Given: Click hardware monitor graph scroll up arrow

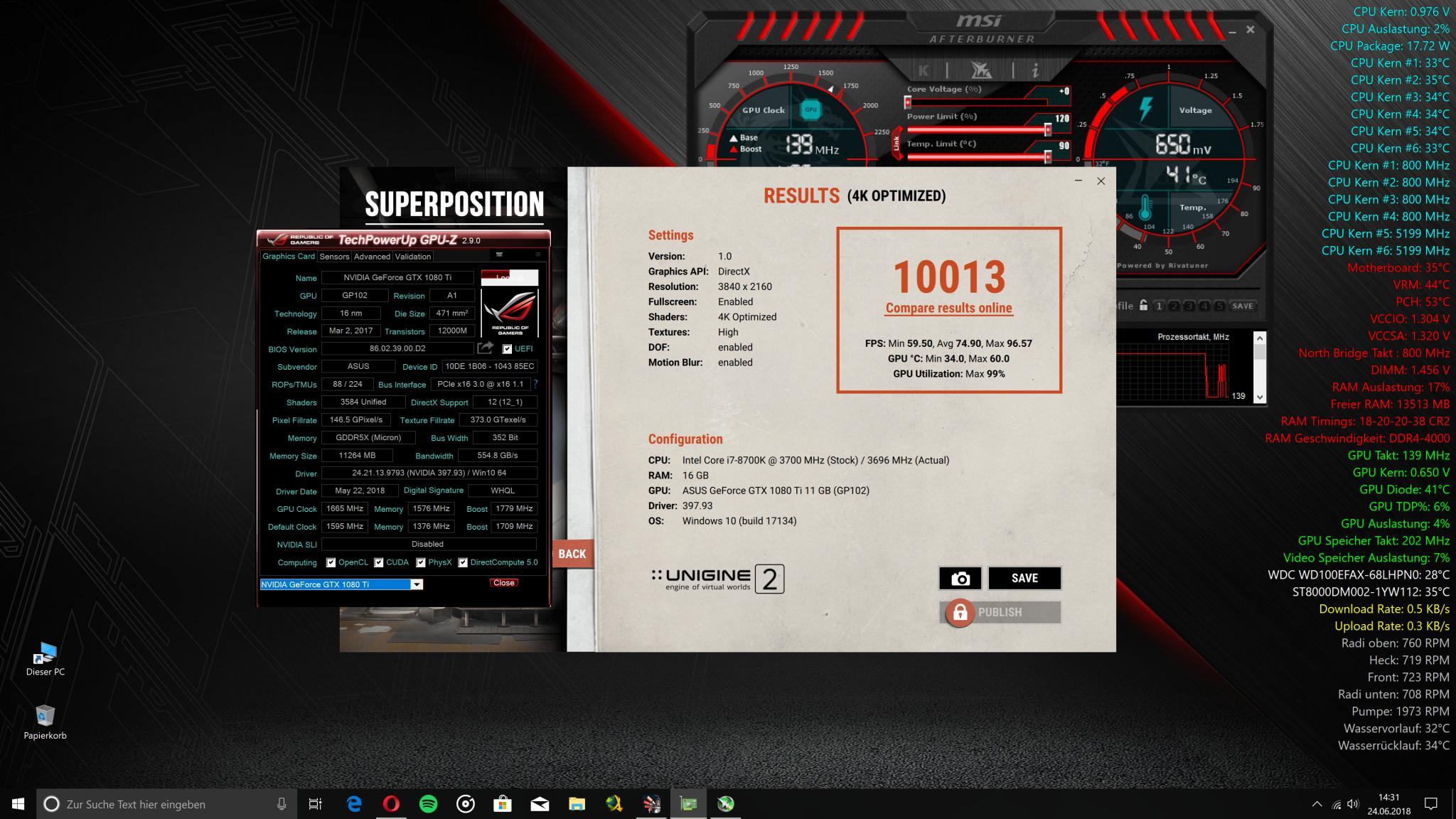Looking at the screenshot, I should click(x=1260, y=338).
